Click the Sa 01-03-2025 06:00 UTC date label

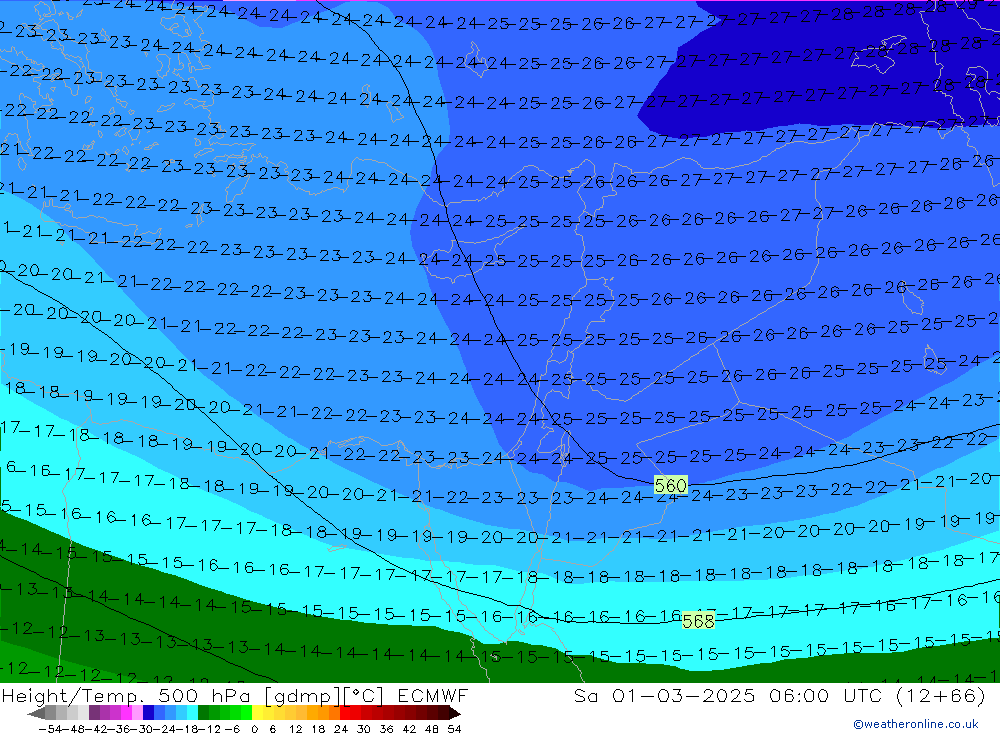click(x=779, y=695)
